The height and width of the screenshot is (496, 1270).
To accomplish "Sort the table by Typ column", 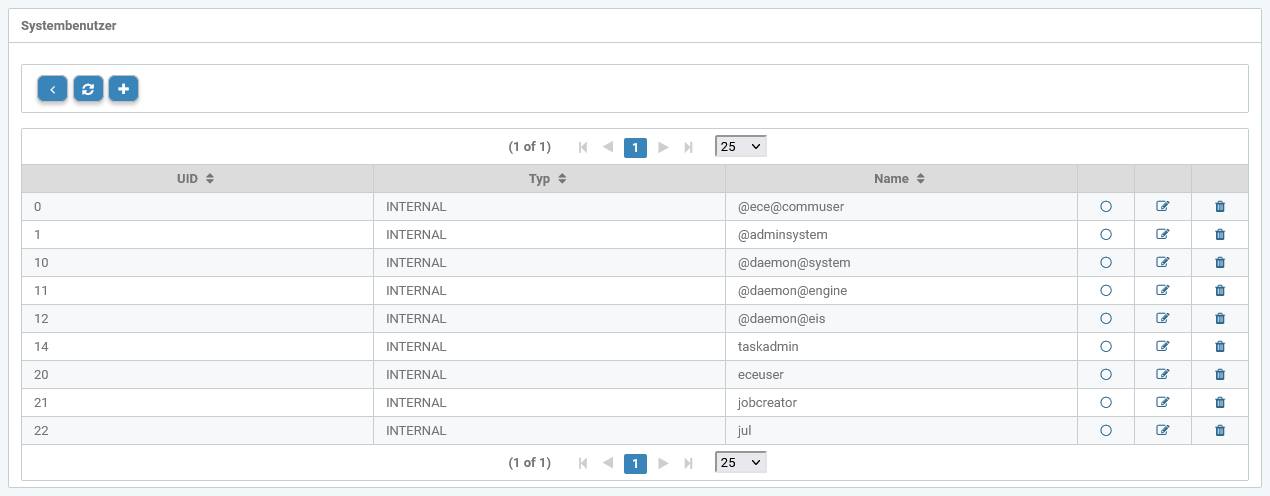I will (x=548, y=179).
